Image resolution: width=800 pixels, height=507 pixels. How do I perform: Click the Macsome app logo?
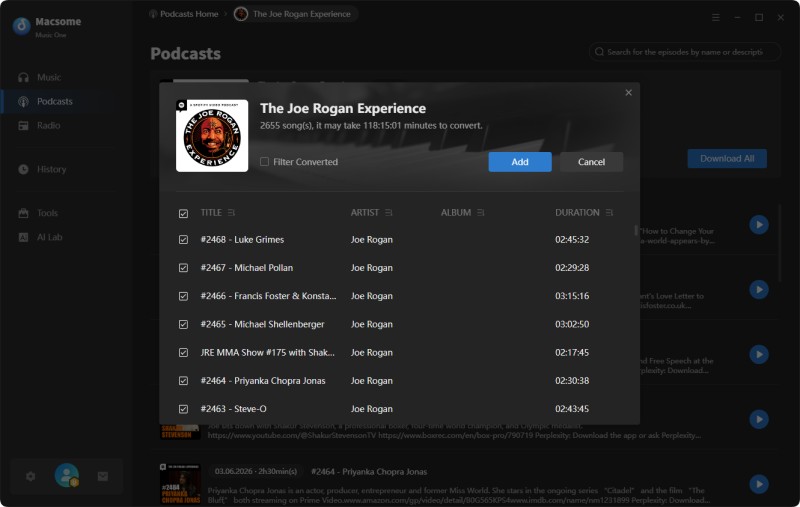tap(21, 26)
